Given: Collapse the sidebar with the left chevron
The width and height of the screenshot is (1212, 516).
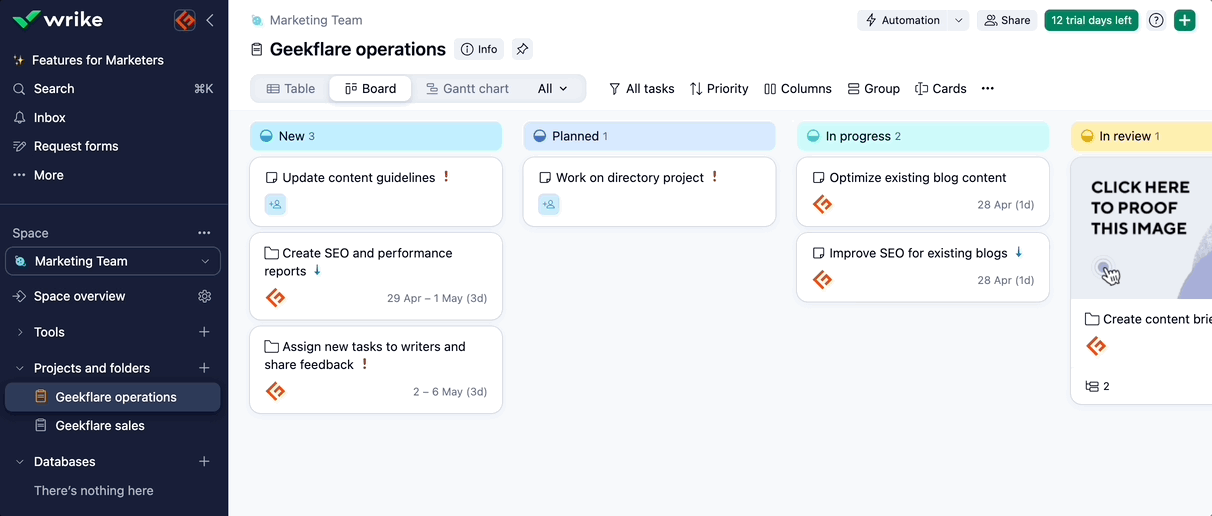Looking at the screenshot, I should 210,20.
